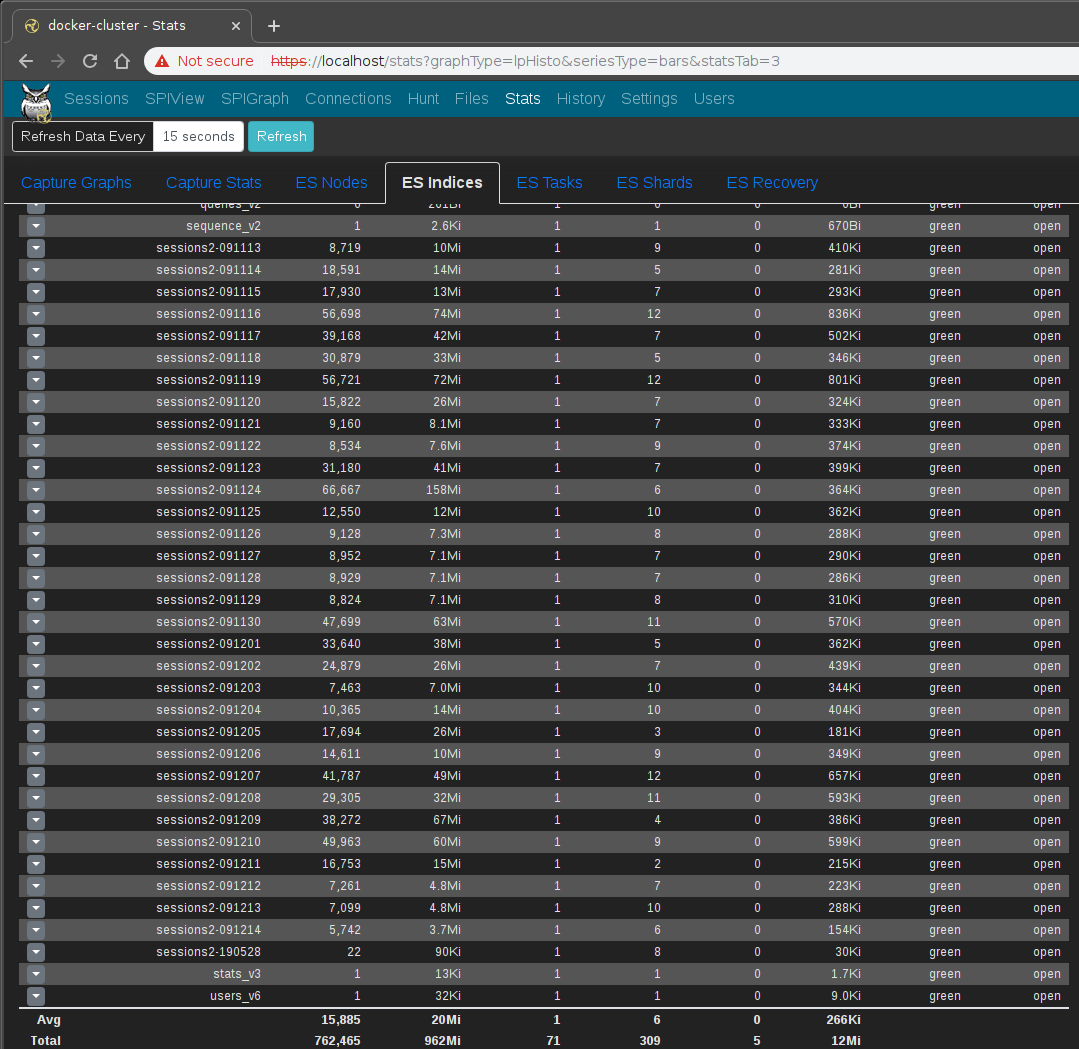Click the browser forward arrow
This screenshot has width=1079, height=1049.
[x=57, y=61]
